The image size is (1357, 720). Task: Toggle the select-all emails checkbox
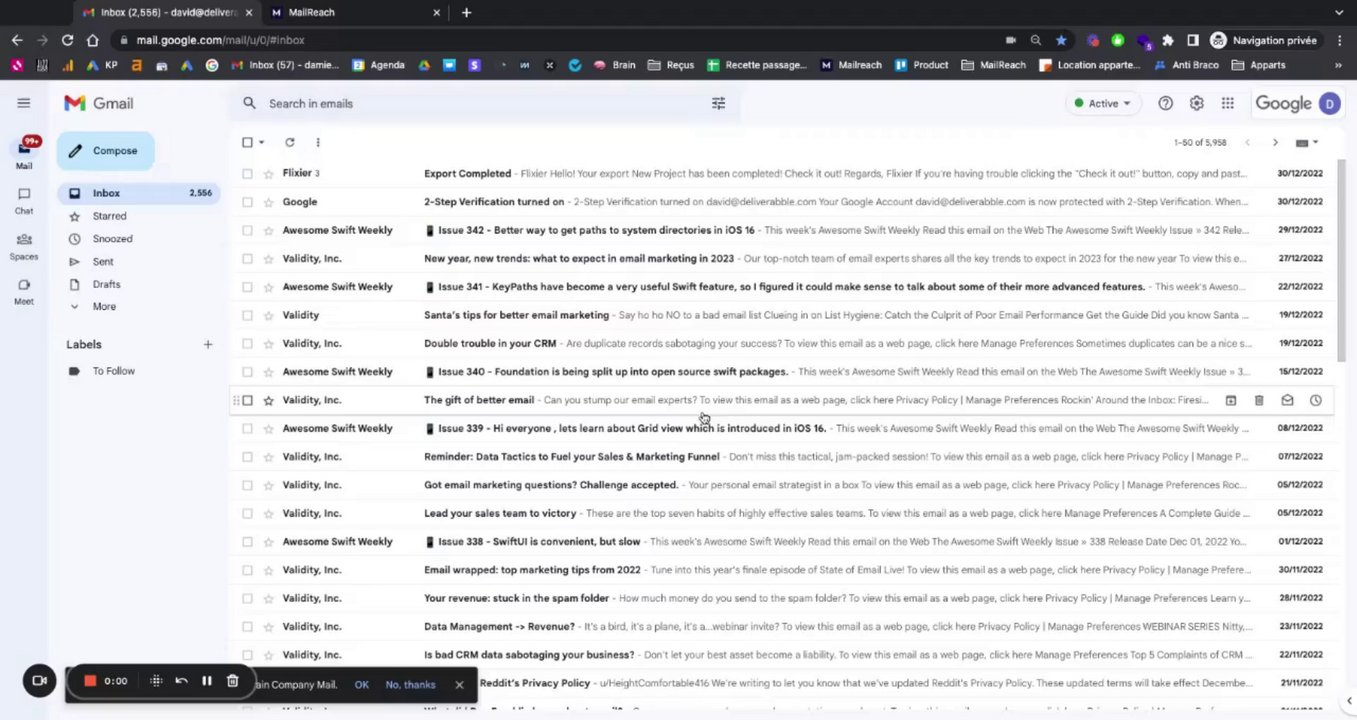(247, 142)
